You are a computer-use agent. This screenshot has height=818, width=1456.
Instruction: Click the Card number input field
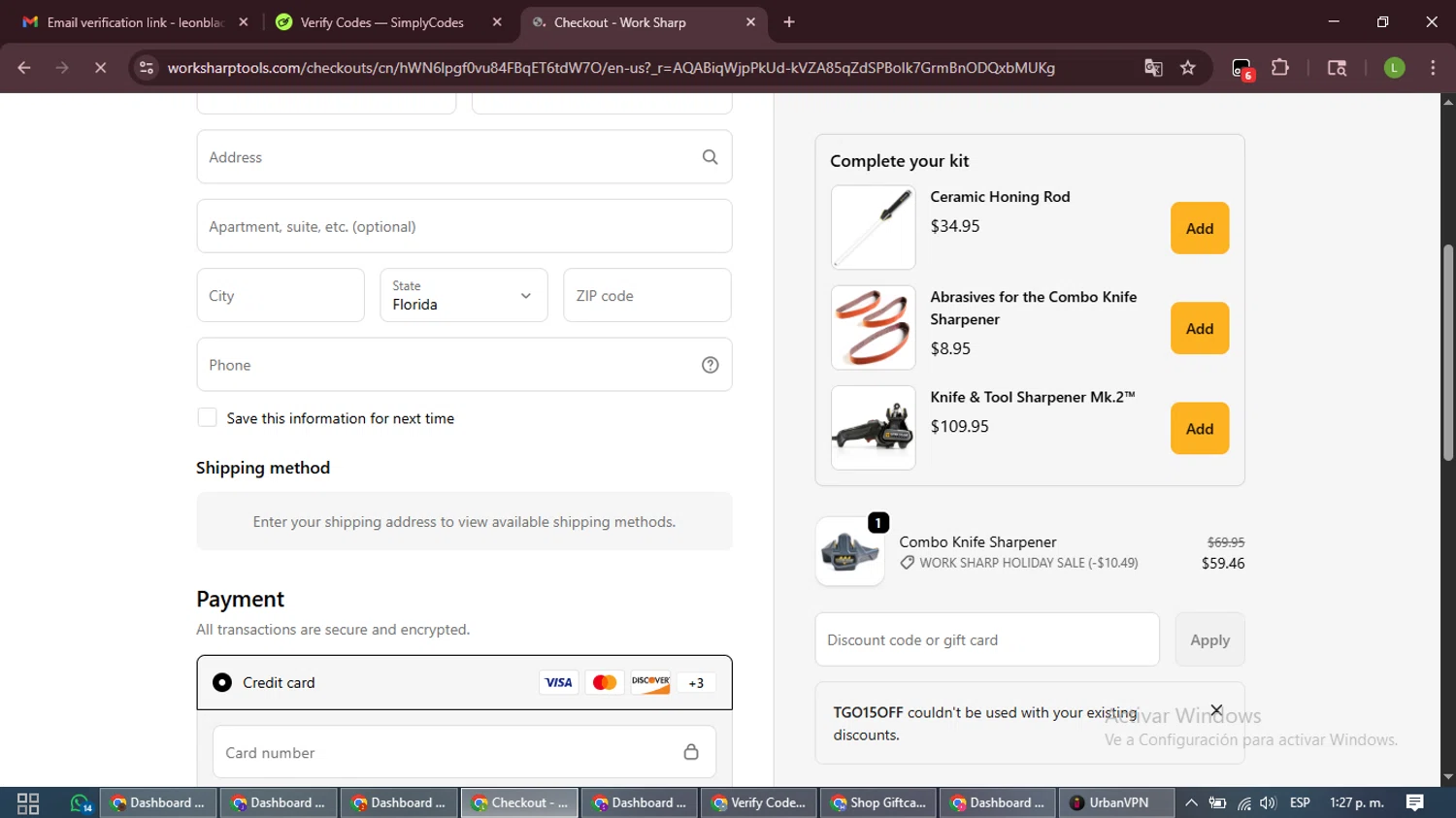point(464,752)
